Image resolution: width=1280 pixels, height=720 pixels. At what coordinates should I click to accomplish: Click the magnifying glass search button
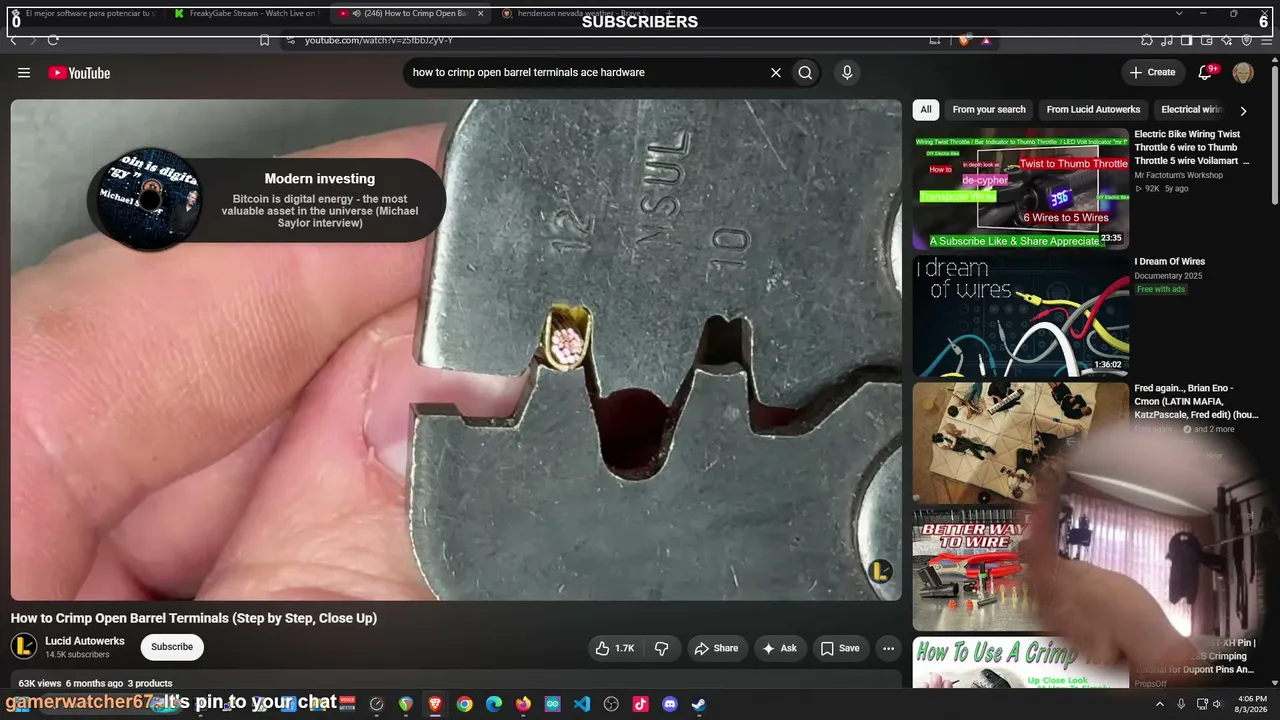click(805, 72)
